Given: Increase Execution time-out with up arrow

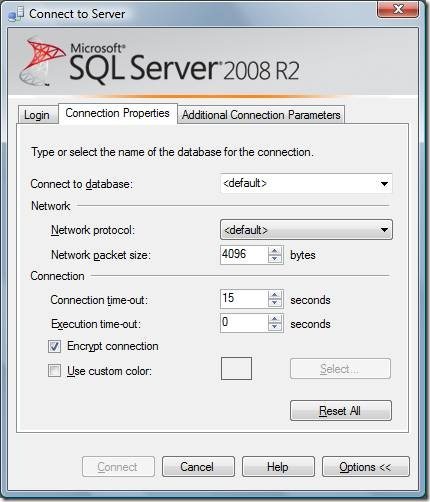Looking at the screenshot, I should tap(275, 319).
